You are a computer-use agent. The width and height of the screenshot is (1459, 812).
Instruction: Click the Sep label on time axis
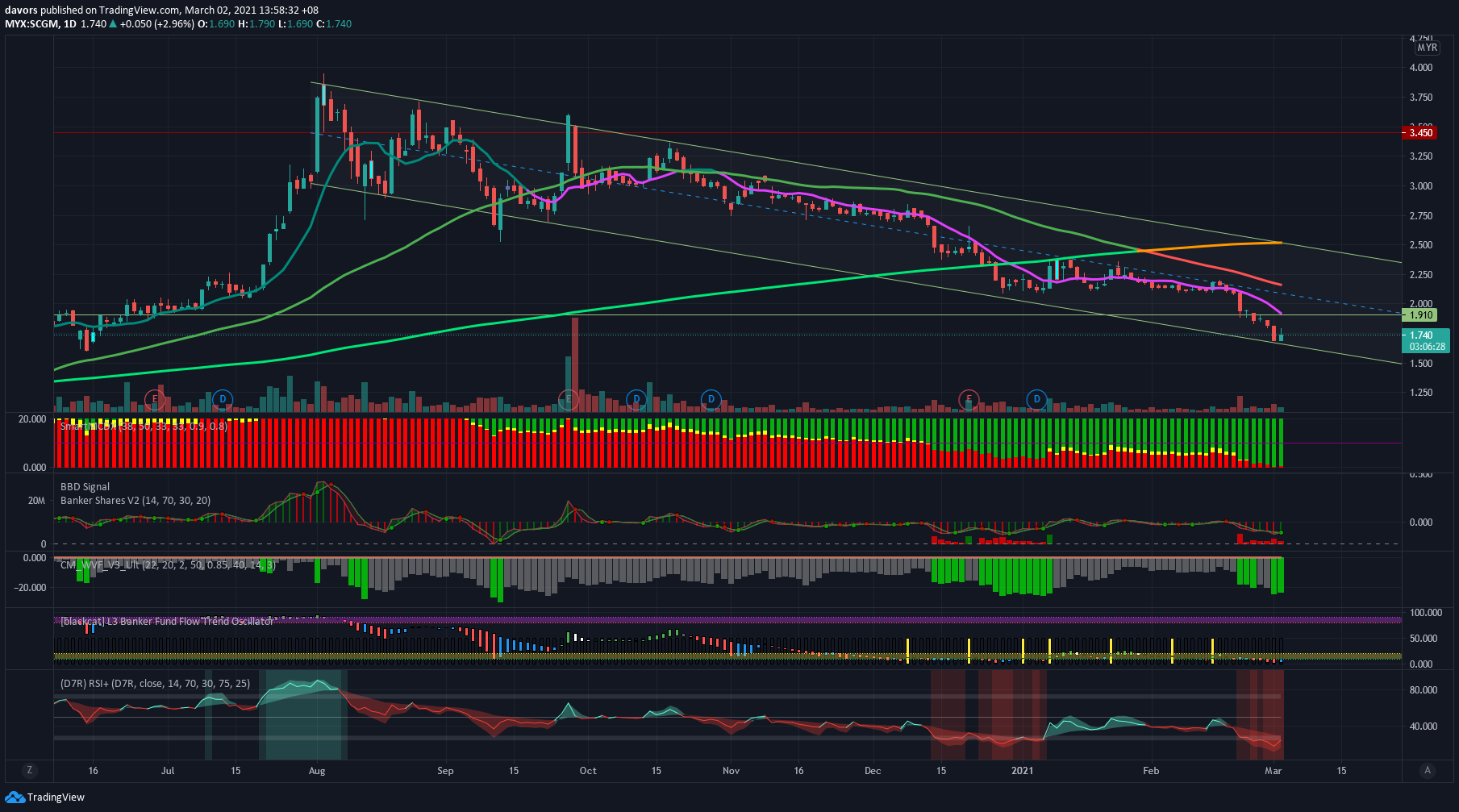445,771
